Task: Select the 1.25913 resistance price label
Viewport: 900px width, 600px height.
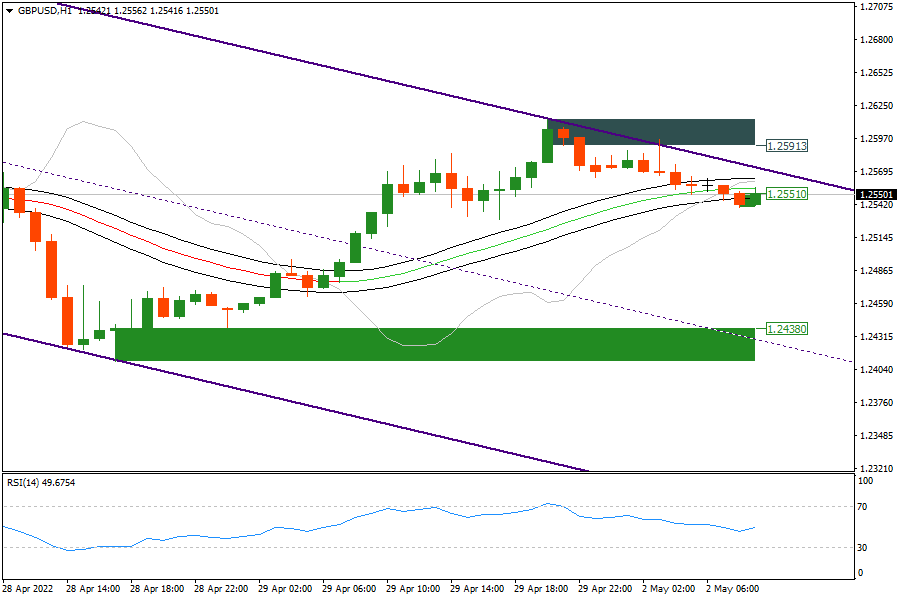Action: click(x=786, y=145)
